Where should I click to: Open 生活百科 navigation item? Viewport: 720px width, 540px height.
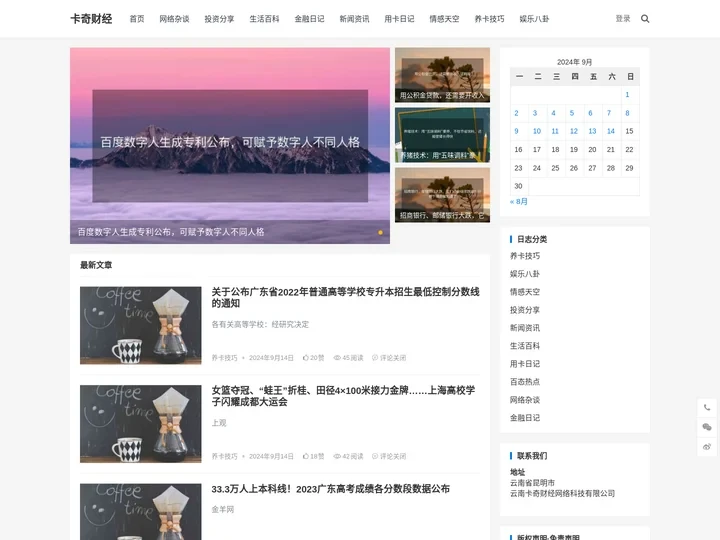coord(264,19)
